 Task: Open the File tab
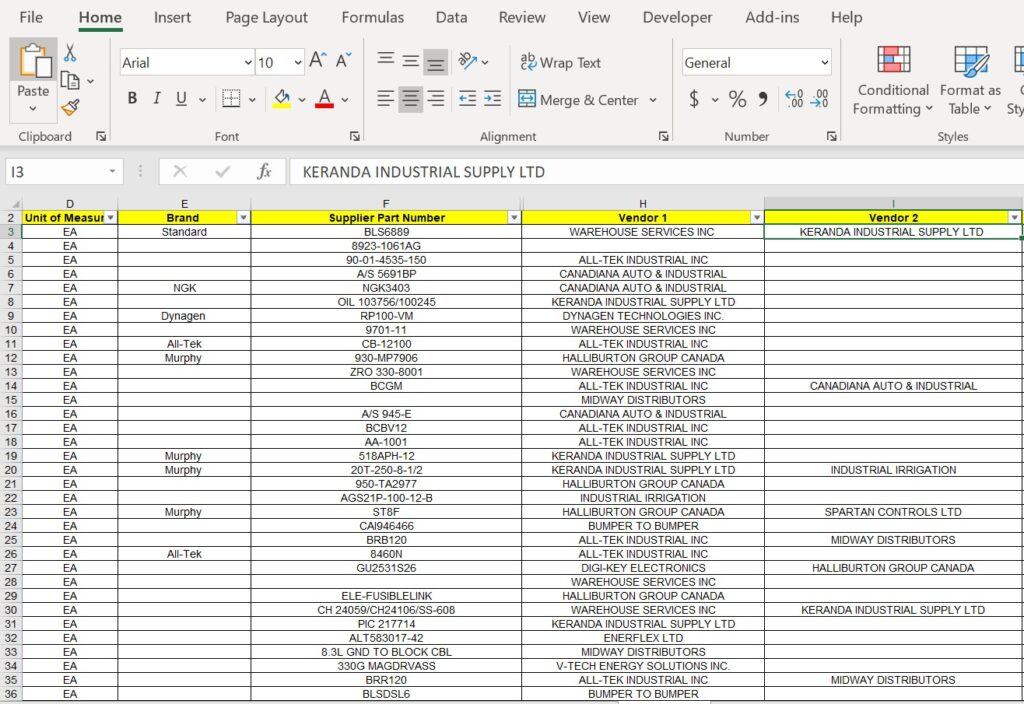(x=31, y=18)
